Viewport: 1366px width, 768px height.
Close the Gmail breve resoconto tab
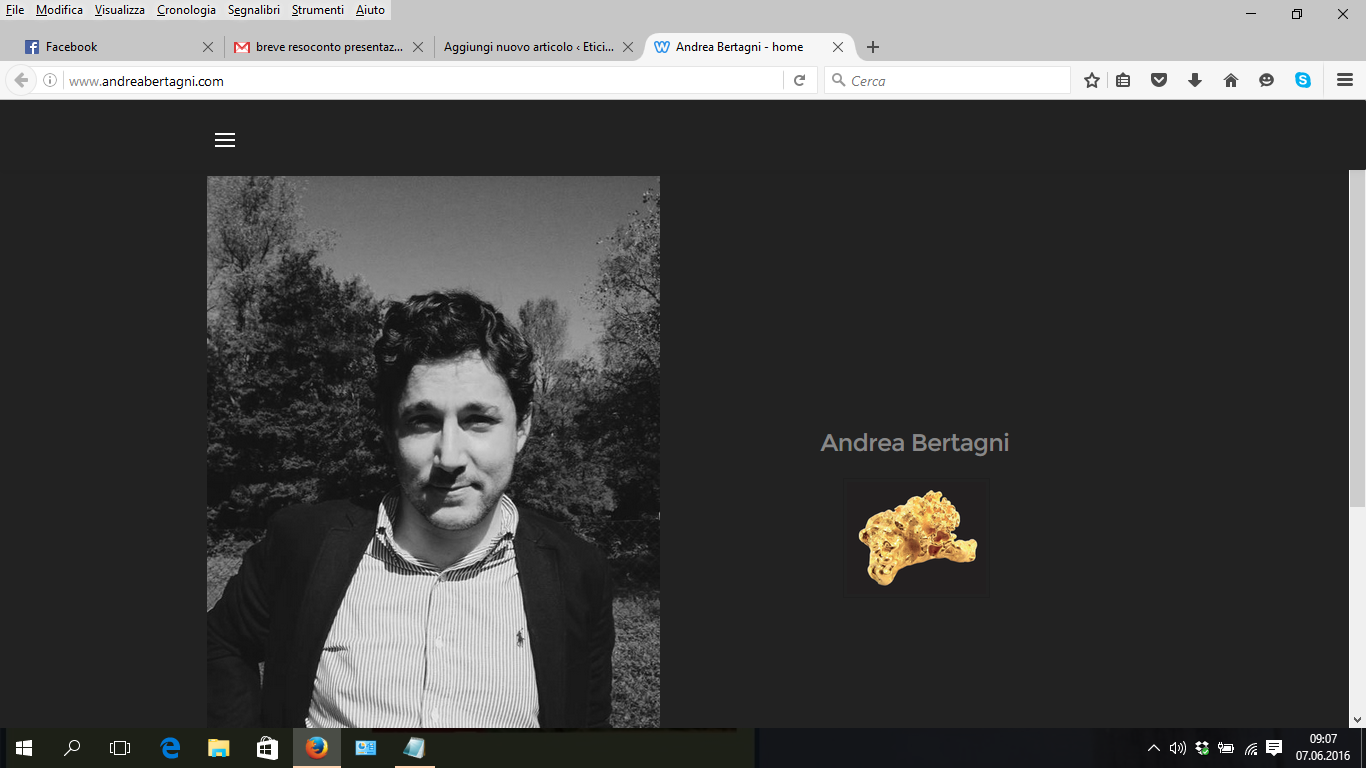418,47
